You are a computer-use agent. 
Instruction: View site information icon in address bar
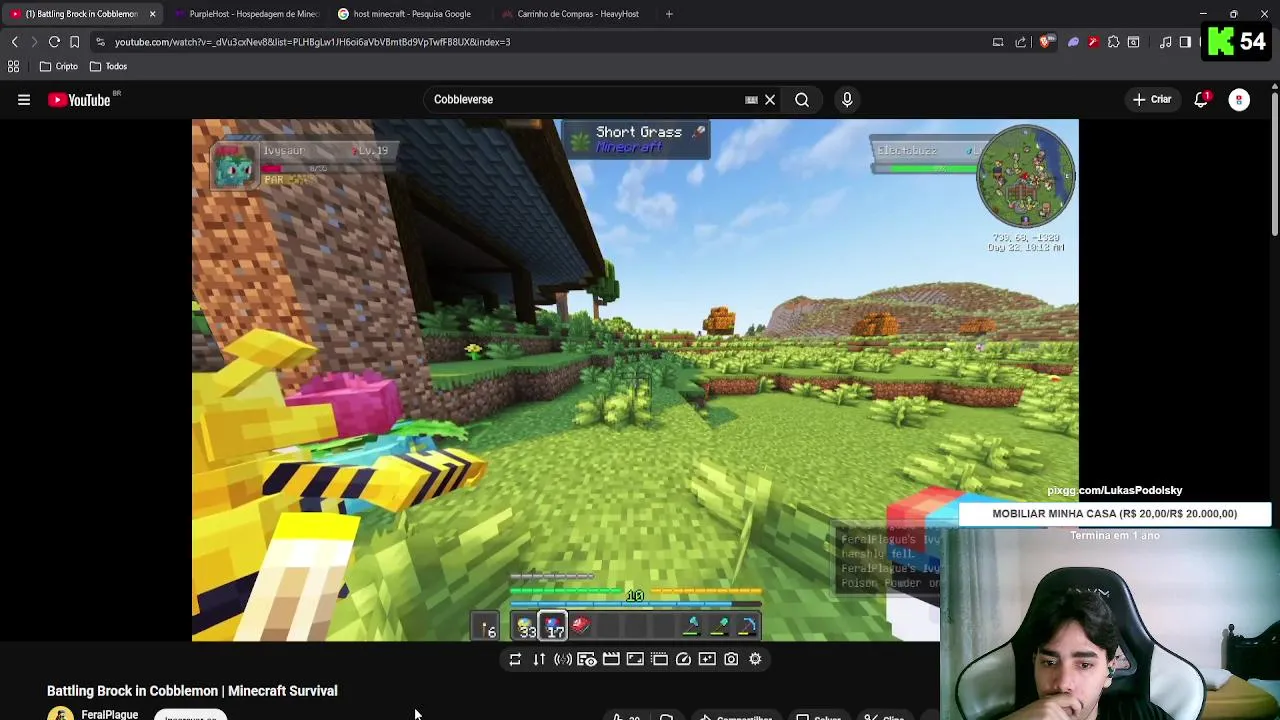tap(100, 42)
